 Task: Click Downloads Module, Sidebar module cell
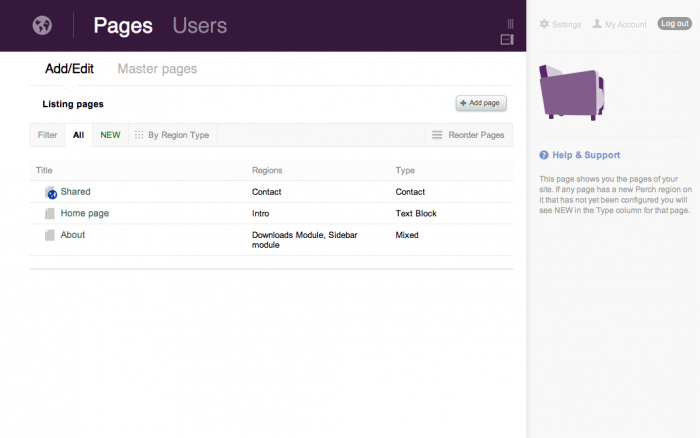click(304, 240)
